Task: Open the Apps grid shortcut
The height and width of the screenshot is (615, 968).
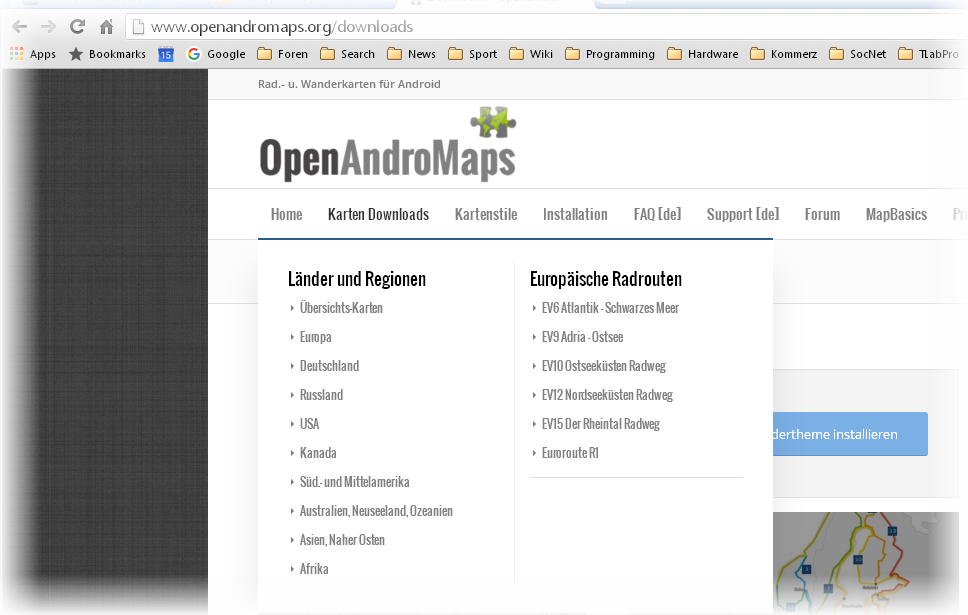Action: [x=33, y=54]
